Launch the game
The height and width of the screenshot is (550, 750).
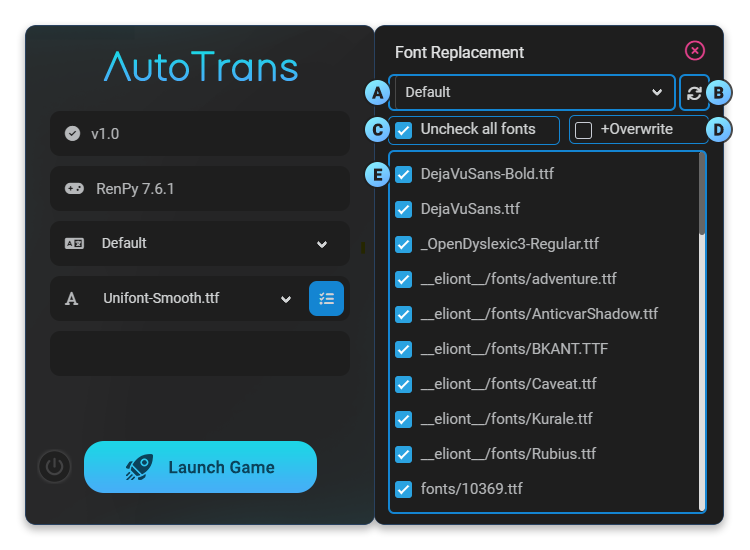tap(200, 467)
